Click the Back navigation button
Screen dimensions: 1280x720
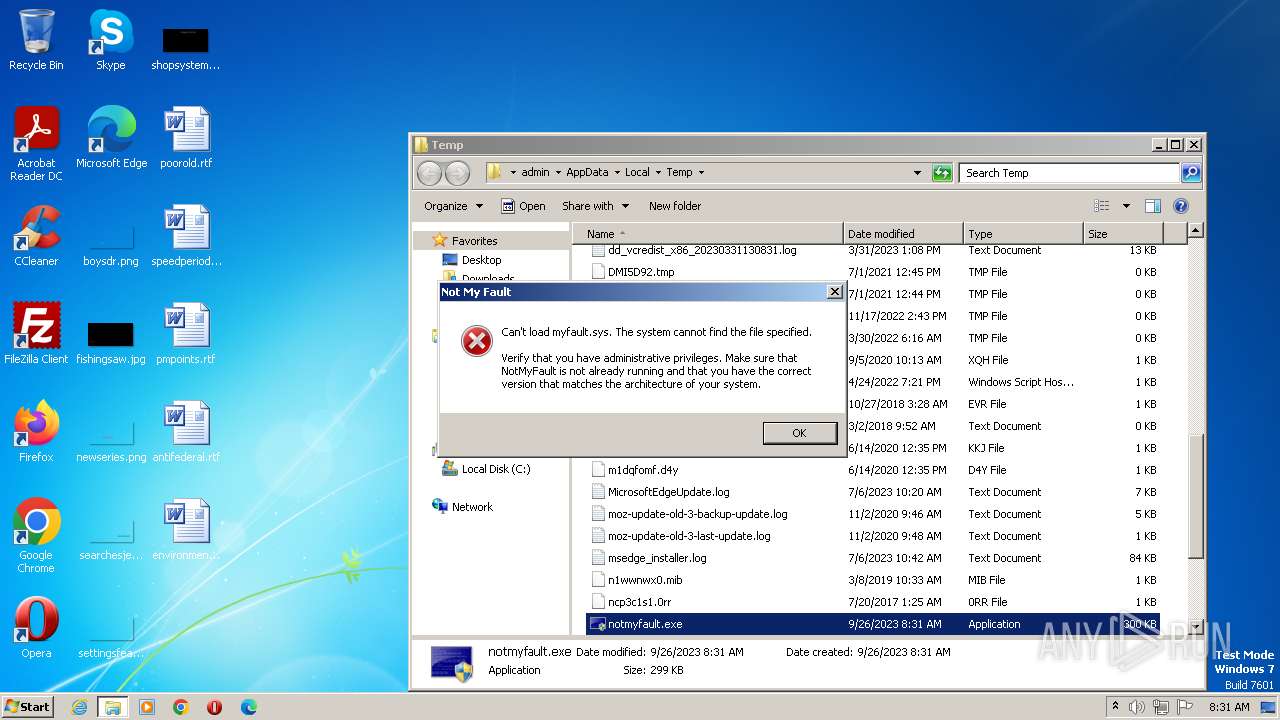[429, 173]
